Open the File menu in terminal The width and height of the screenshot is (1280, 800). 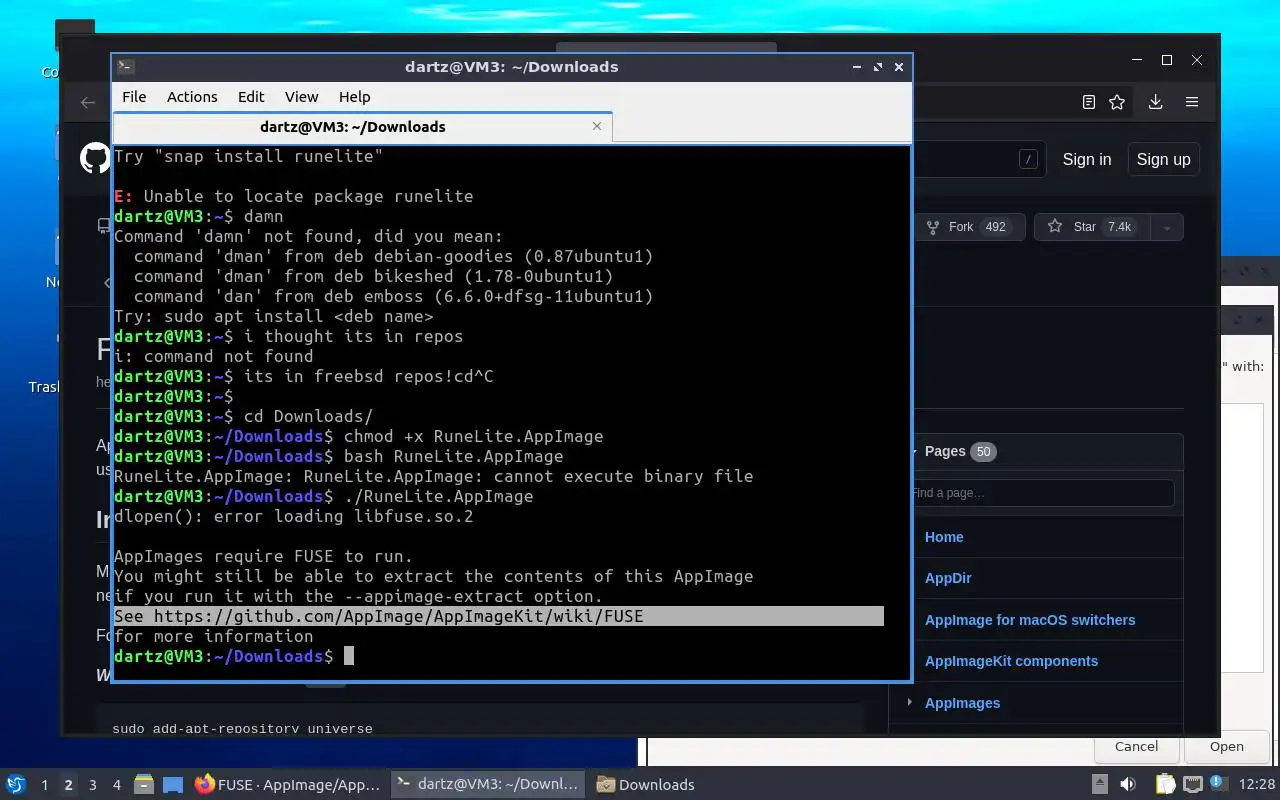click(134, 97)
